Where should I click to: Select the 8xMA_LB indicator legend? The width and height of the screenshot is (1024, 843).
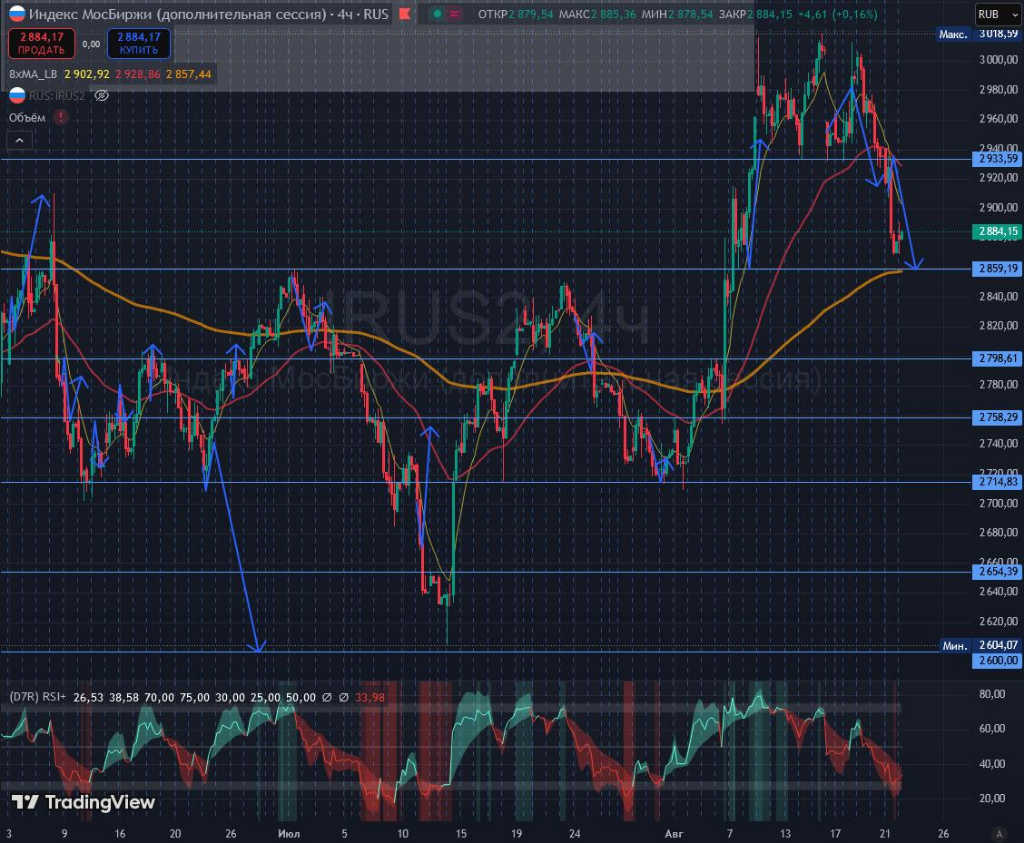[x=32, y=74]
